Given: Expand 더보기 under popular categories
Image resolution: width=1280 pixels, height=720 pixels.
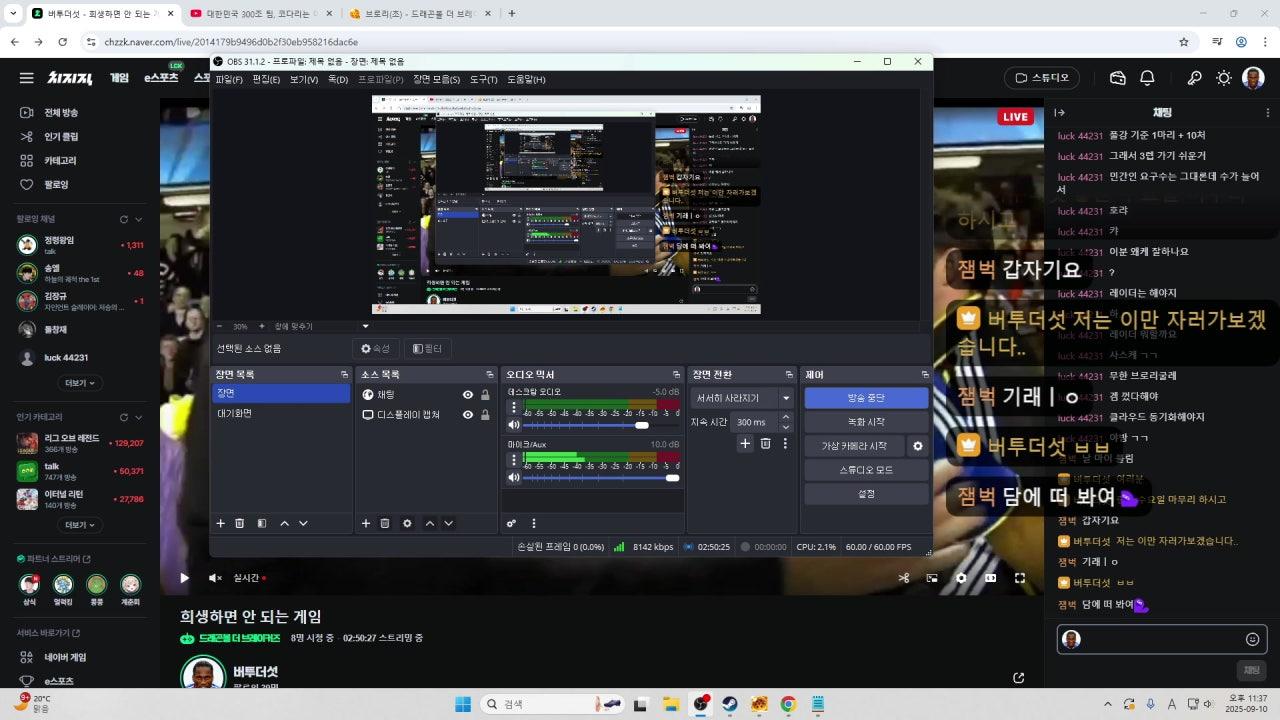Looking at the screenshot, I should click(80, 525).
